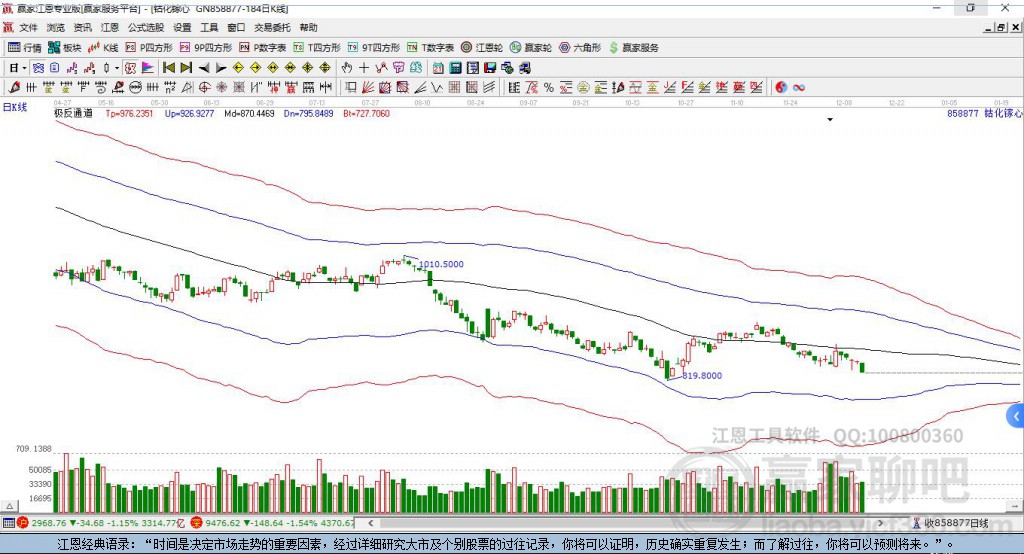The image size is (1024, 554).
Task: Open the calculator icon
Action: [455, 68]
